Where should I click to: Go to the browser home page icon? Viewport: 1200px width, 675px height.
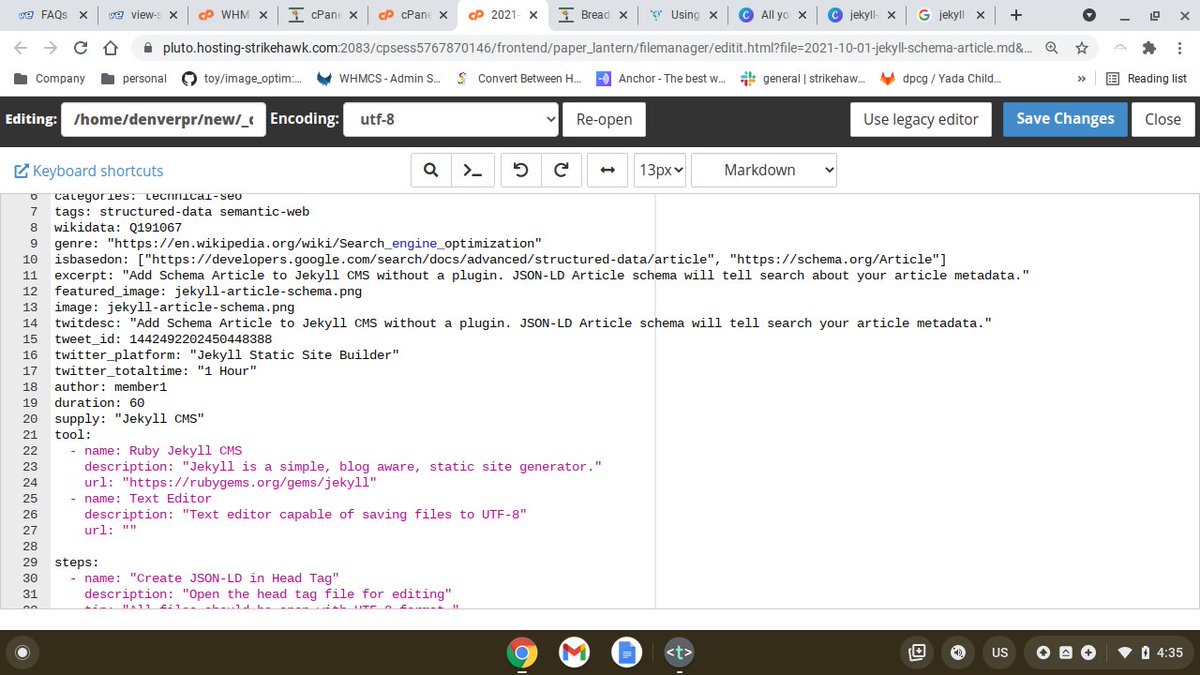coord(112,48)
